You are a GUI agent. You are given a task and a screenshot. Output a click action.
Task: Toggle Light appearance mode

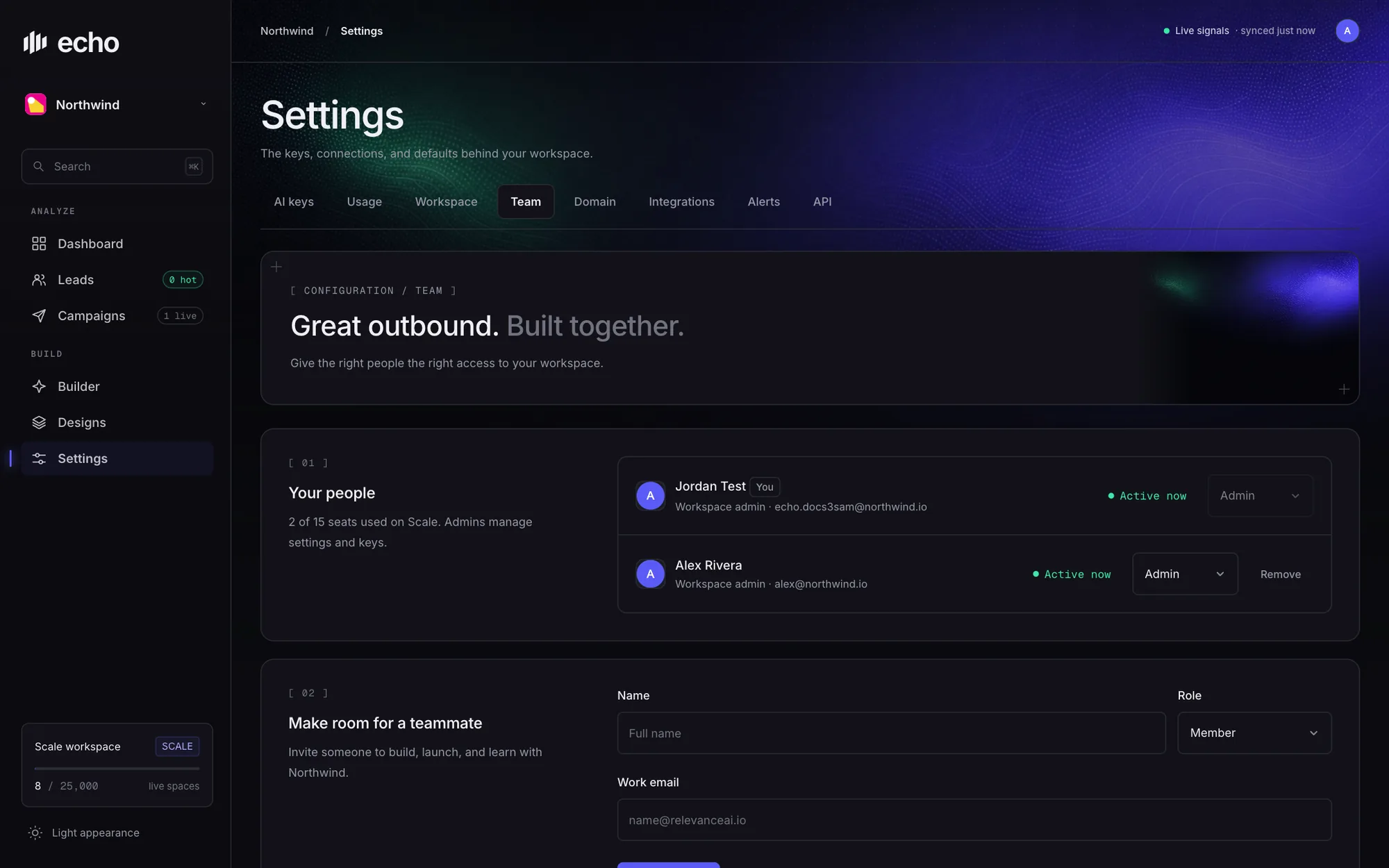pyautogui.click(x=84, y=833)
